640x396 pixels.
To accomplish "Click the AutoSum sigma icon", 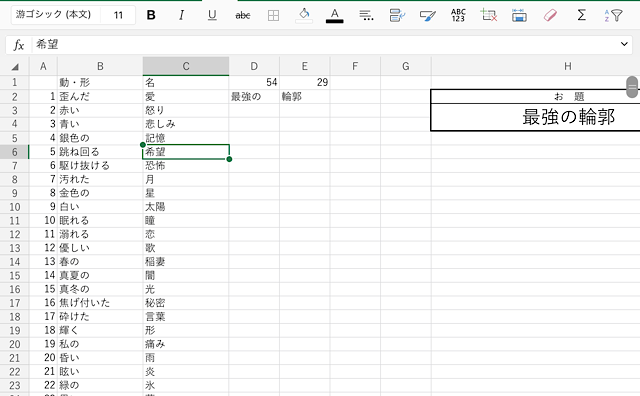I will coord(581,16).
